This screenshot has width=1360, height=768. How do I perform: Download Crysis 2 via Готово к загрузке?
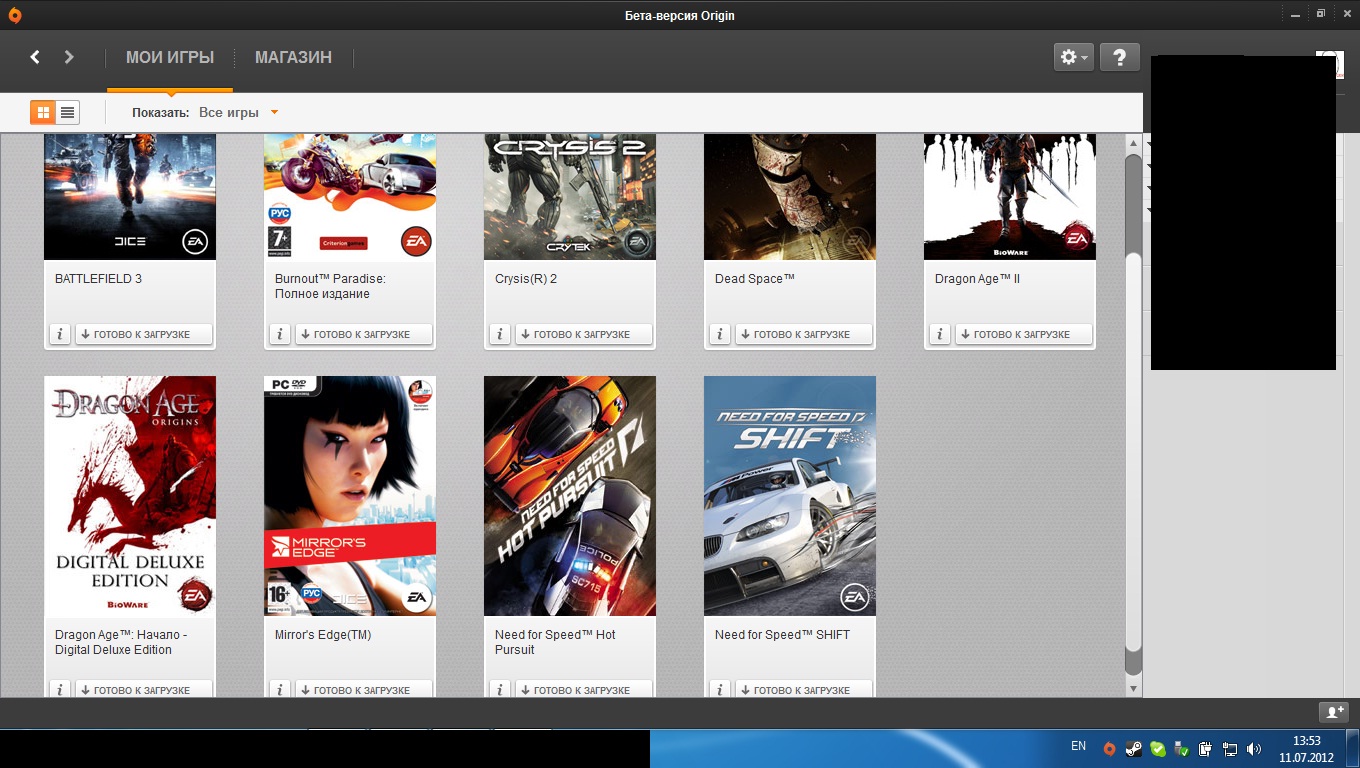click(583, 334)
